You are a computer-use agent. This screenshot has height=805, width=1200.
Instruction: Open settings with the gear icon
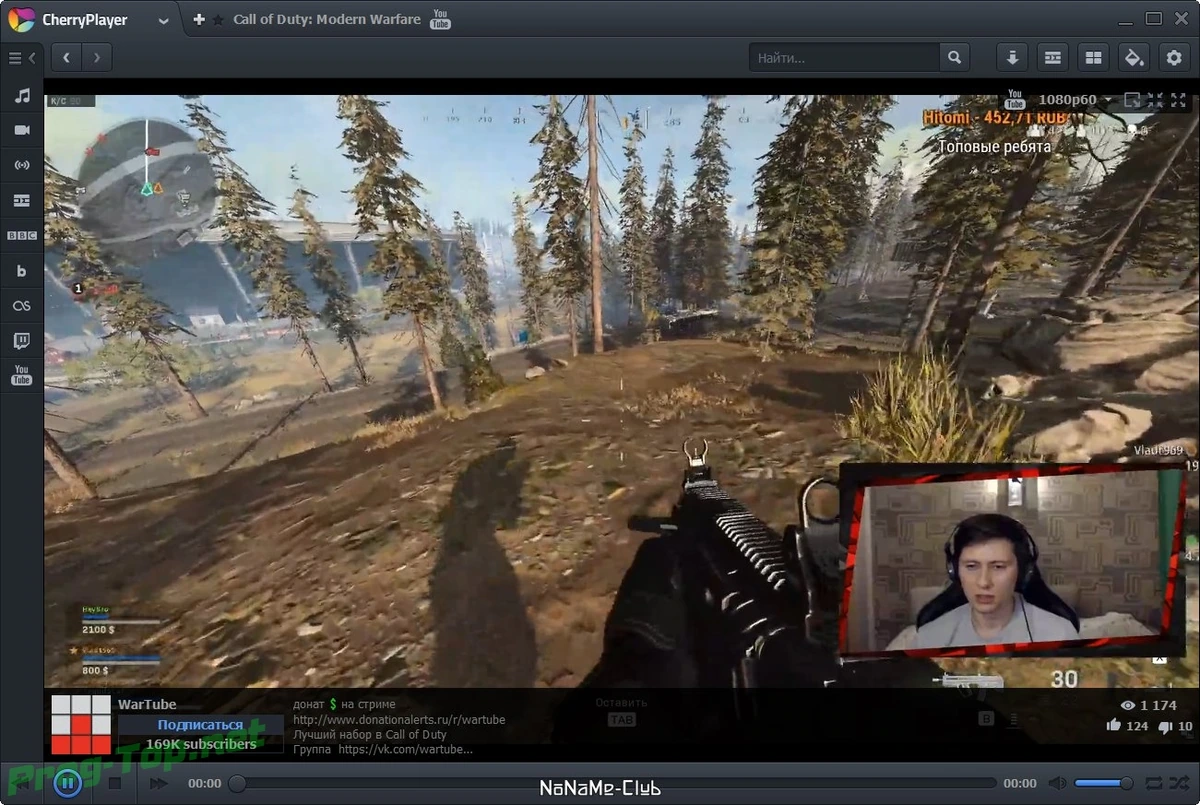[1174, 58]
